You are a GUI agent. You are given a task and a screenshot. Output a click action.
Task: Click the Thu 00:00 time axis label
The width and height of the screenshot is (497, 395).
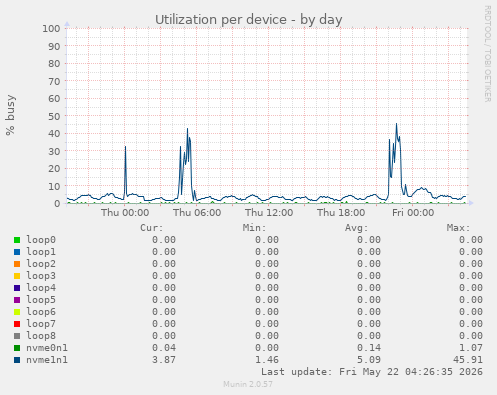pyautogui.click(x=125, y=212)
